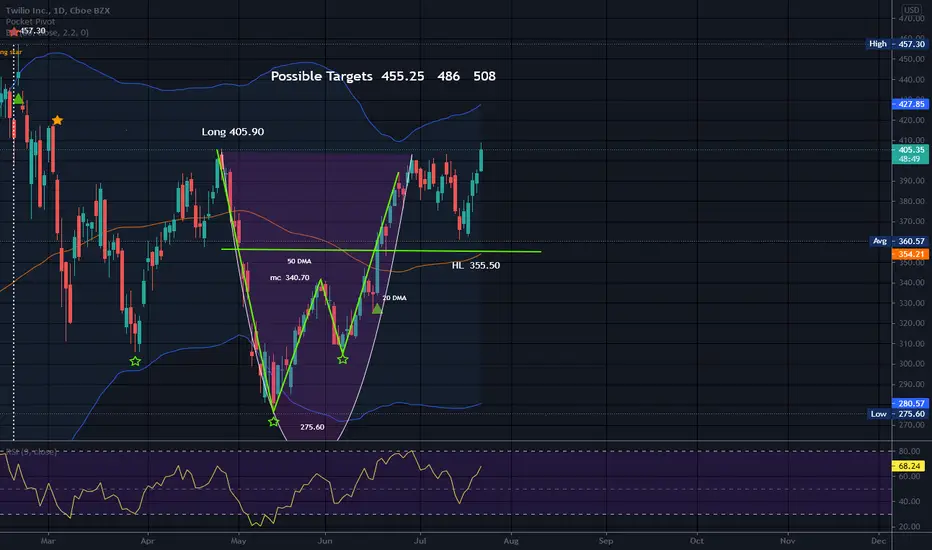The width and height of the screenshot is (932, 550).
Task: Click the Low 275.60 price label
Action: (898, 414)
